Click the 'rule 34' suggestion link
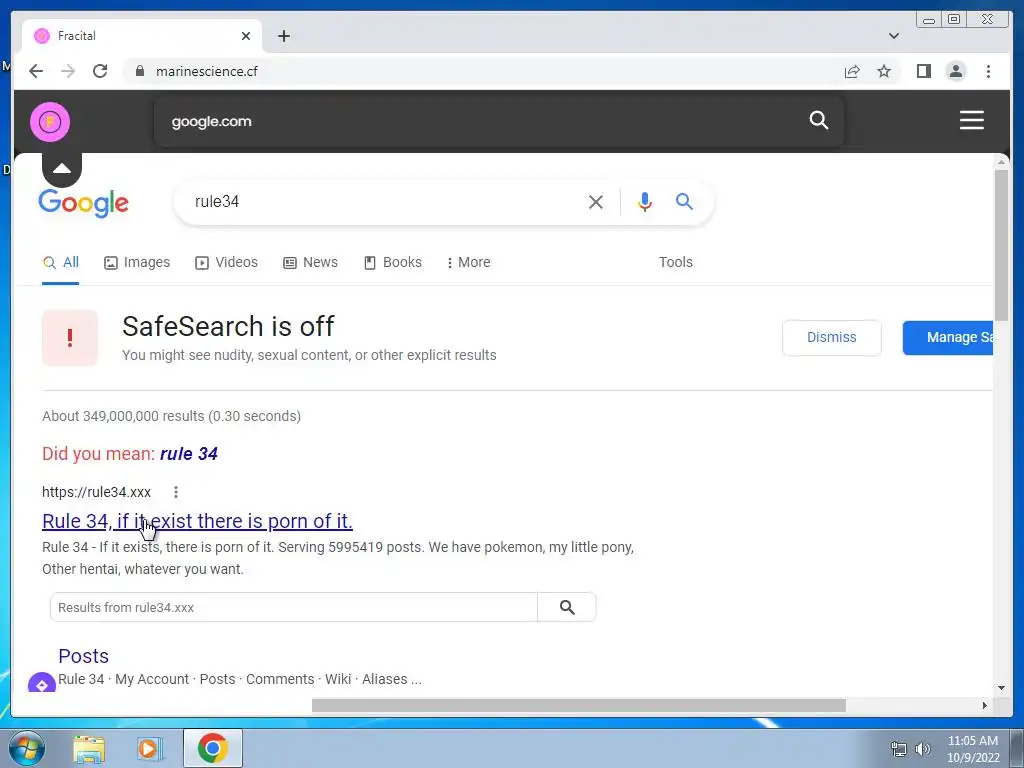The image size is (1024, 768). (x=189, y=454)
